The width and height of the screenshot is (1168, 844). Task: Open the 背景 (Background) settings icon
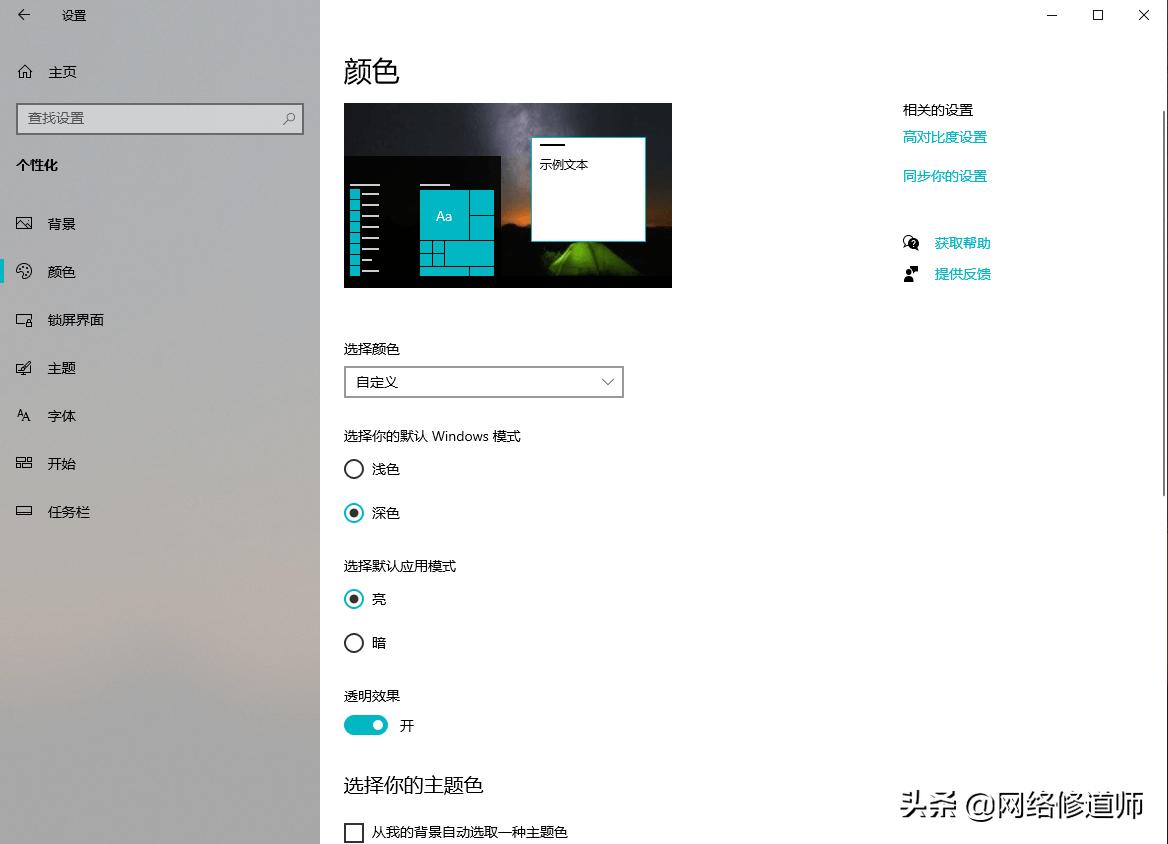23,223
